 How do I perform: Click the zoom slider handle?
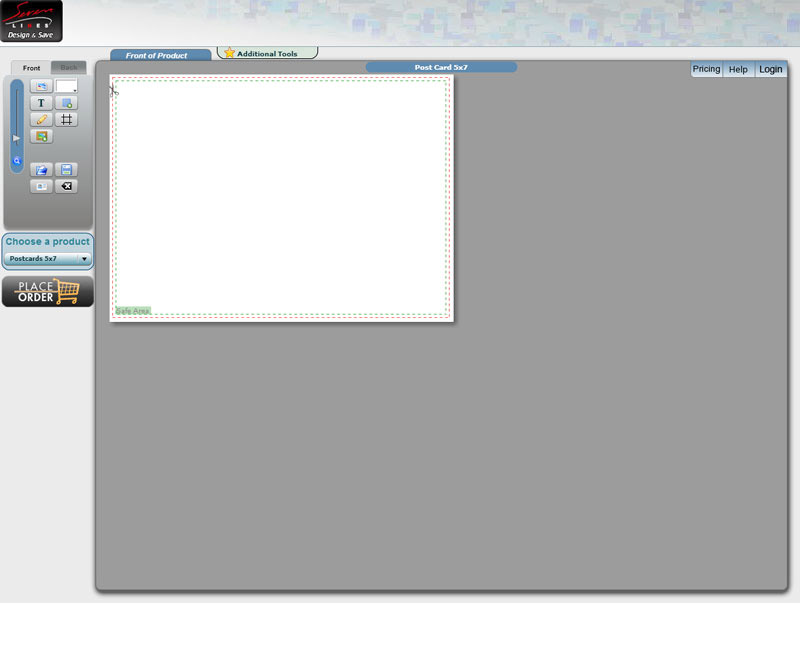click(16, 138)
